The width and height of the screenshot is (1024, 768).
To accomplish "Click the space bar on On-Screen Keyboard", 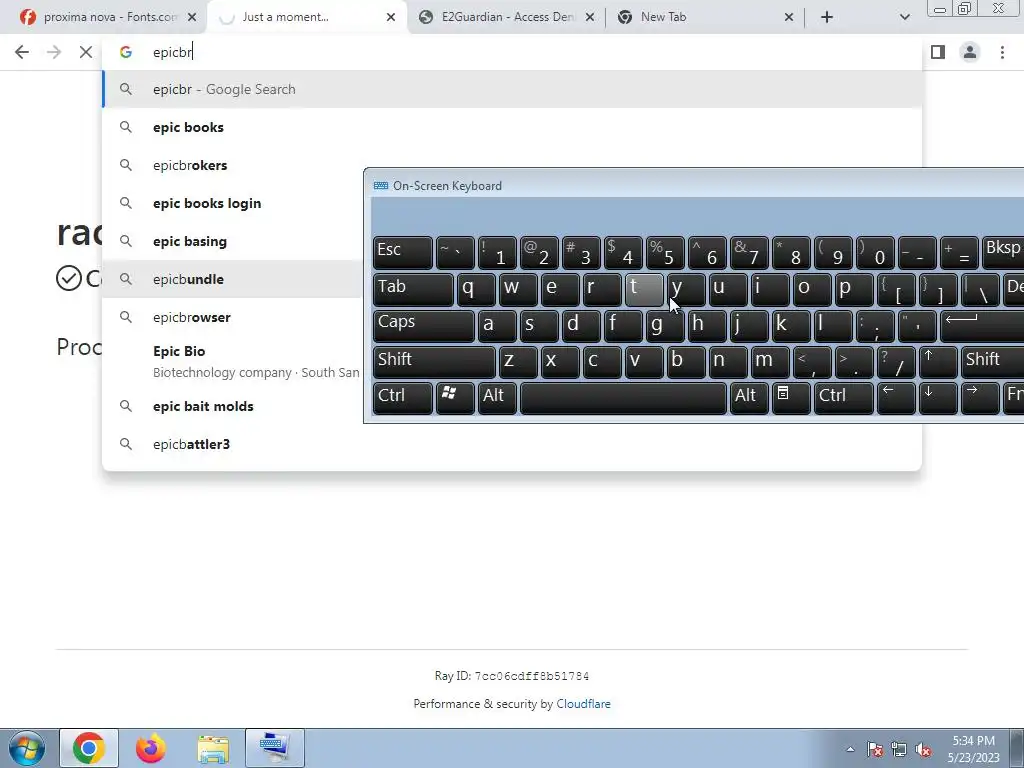I will [x=623, y=398].
